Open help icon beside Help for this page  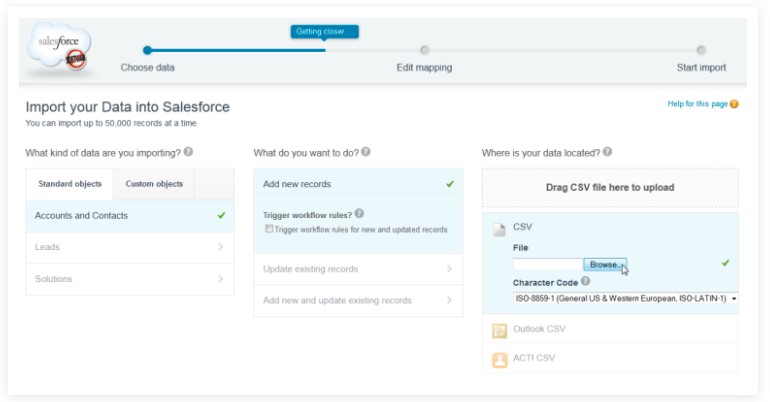(734, 104)
